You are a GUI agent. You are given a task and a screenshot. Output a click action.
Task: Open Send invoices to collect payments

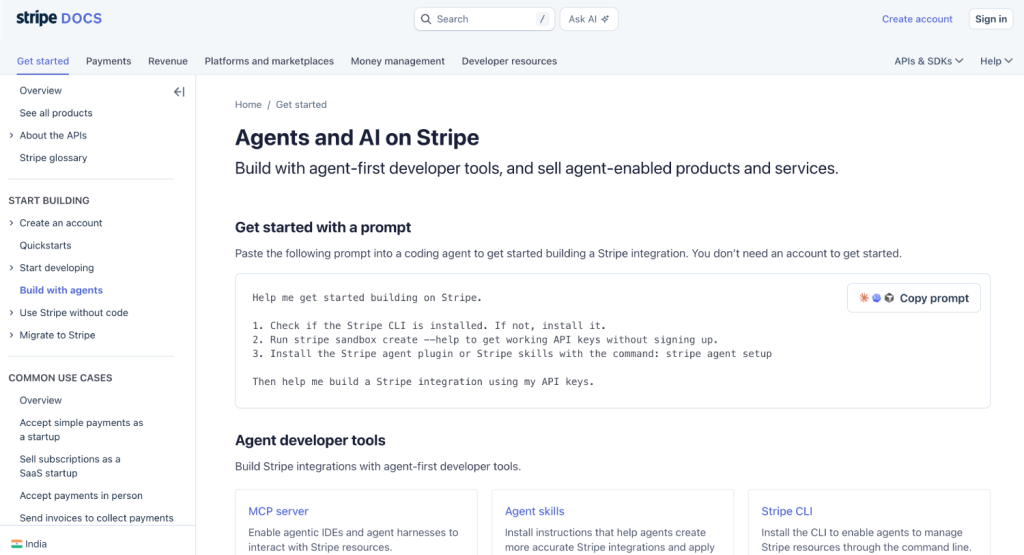click(x=97, y=518)
